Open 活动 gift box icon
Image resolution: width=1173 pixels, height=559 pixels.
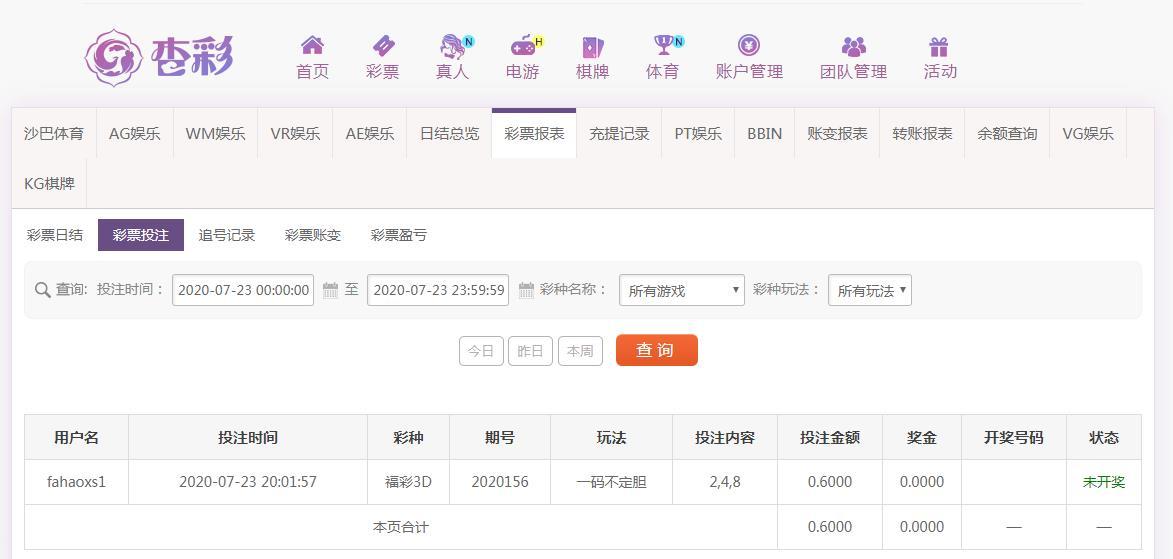point(939,47)
